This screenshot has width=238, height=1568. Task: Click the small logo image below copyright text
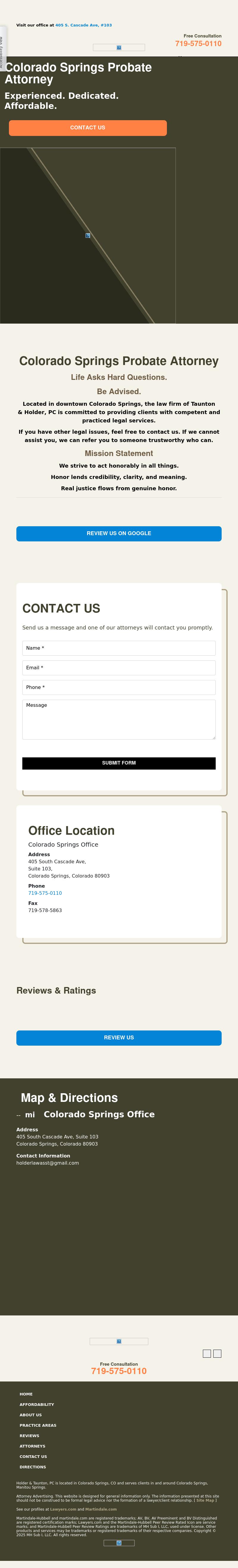119,1542
